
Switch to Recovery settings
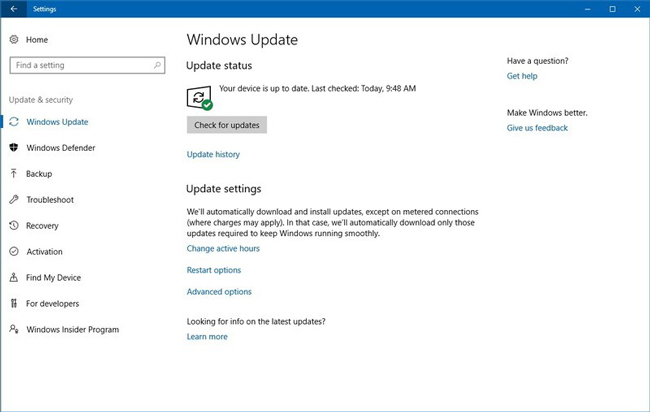click(x=42, y=225)
